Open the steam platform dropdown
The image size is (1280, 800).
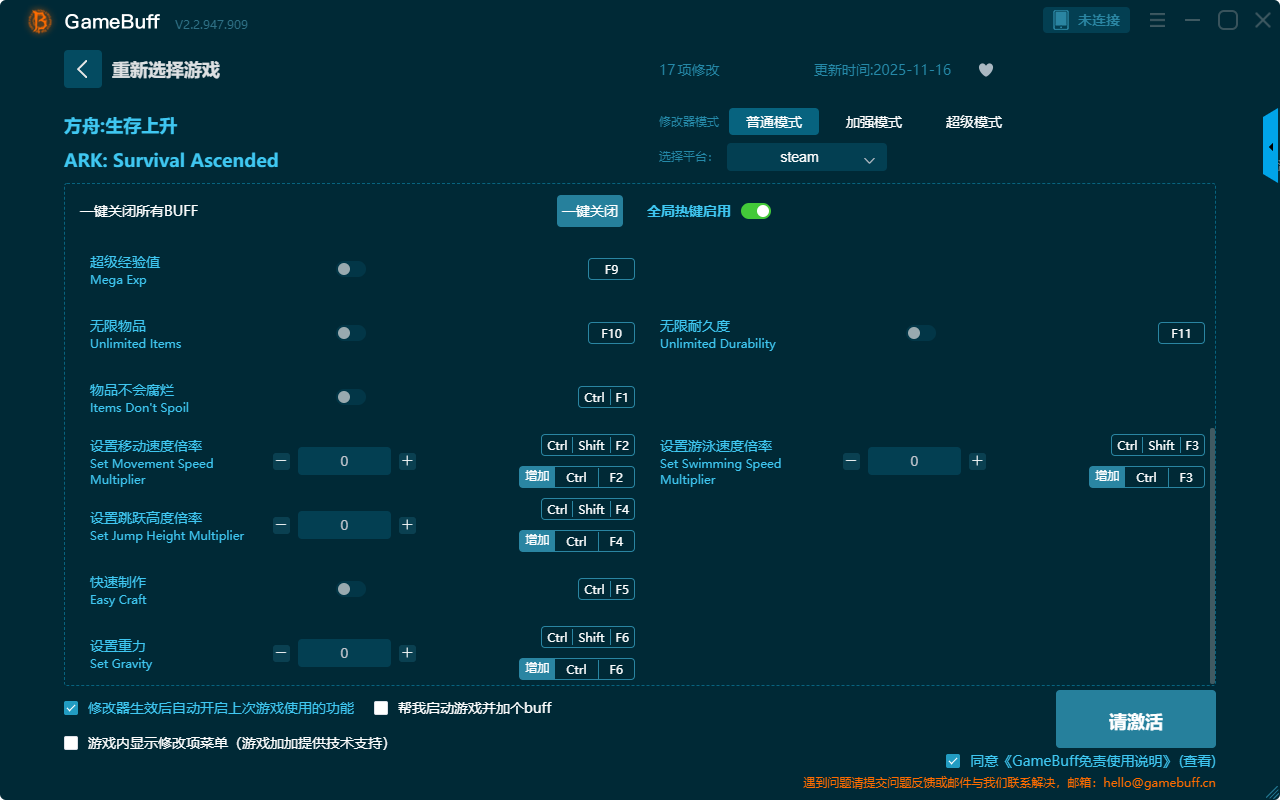806,157
